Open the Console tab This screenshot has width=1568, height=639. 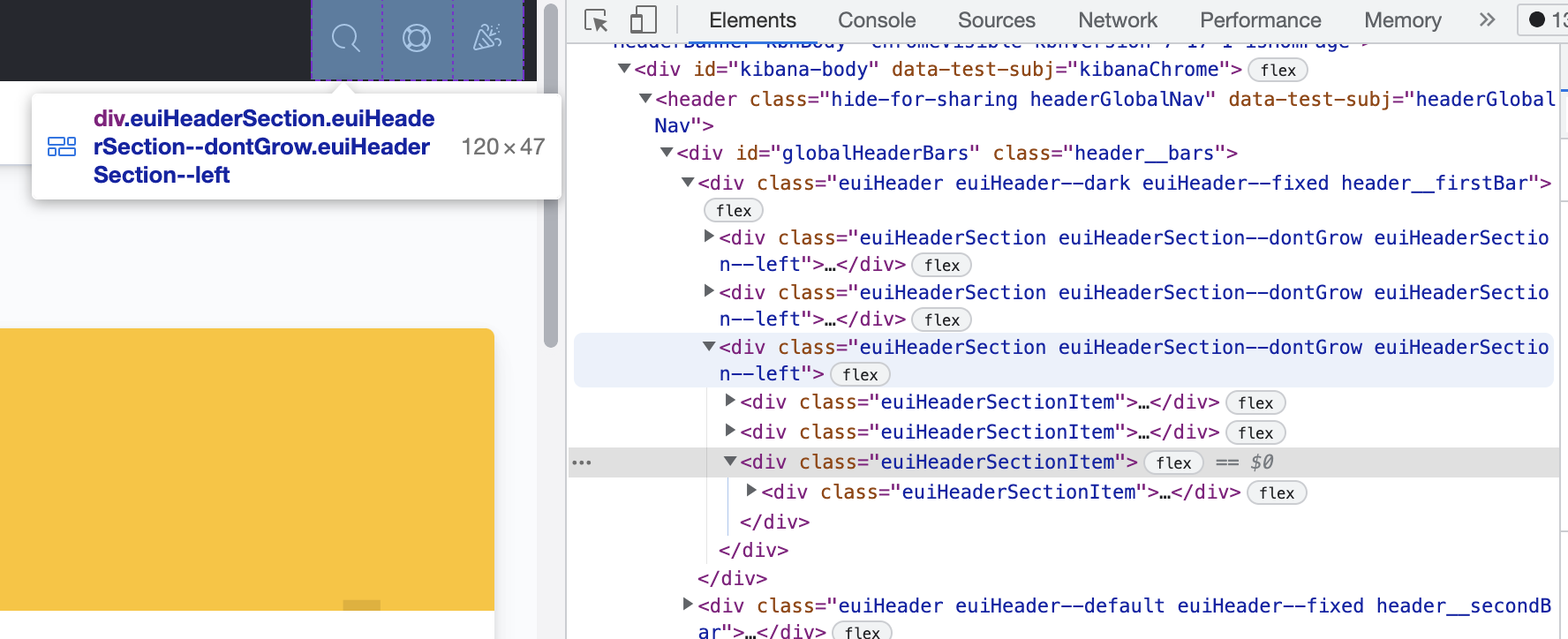tap(877, 20)
